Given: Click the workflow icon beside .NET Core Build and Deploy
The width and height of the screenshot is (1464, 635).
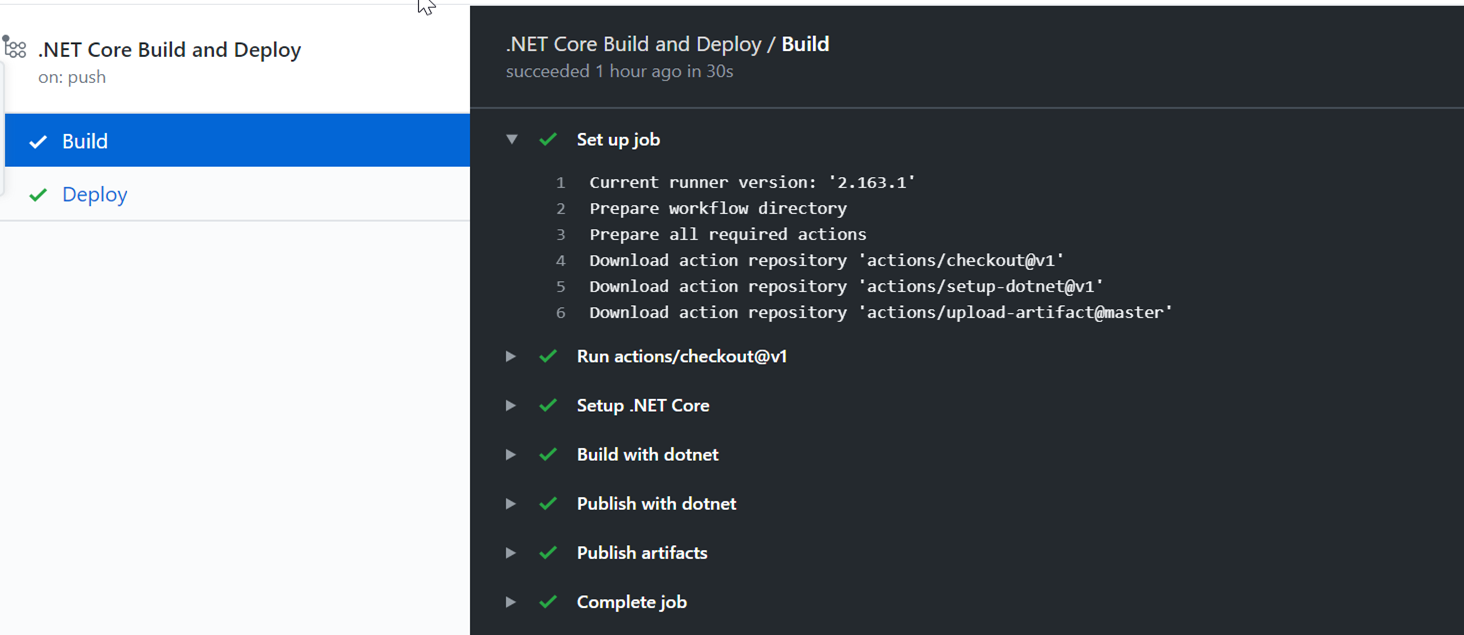Looking at the screenshot, I should coord(15,47).
